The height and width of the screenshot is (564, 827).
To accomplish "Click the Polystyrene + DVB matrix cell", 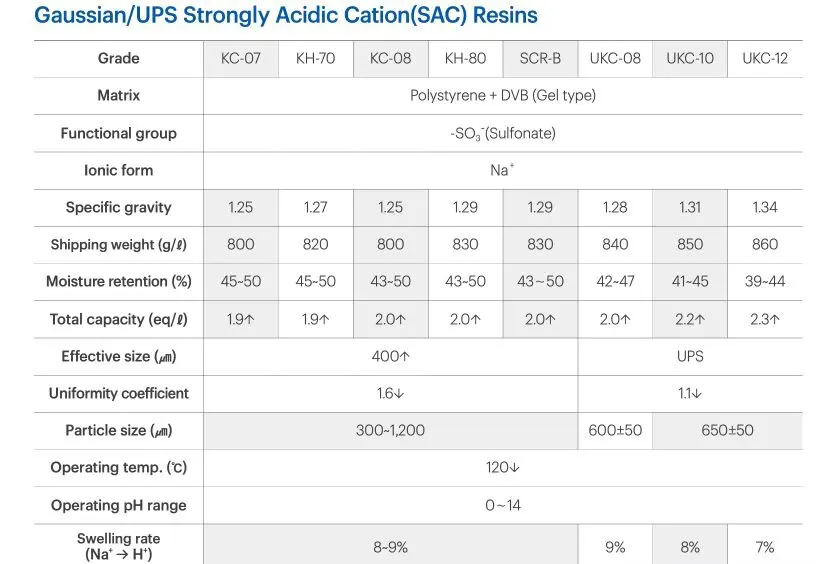I will [x=503, y=96].
